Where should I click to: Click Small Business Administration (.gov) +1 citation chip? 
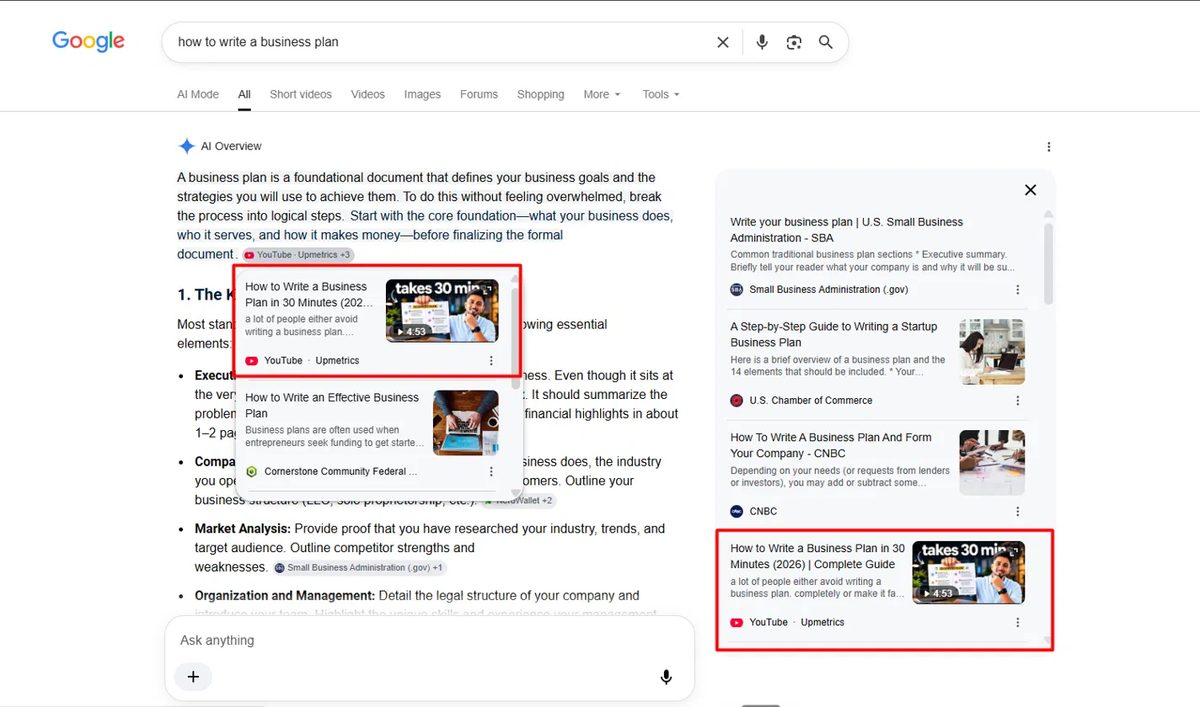coord(359,568)
